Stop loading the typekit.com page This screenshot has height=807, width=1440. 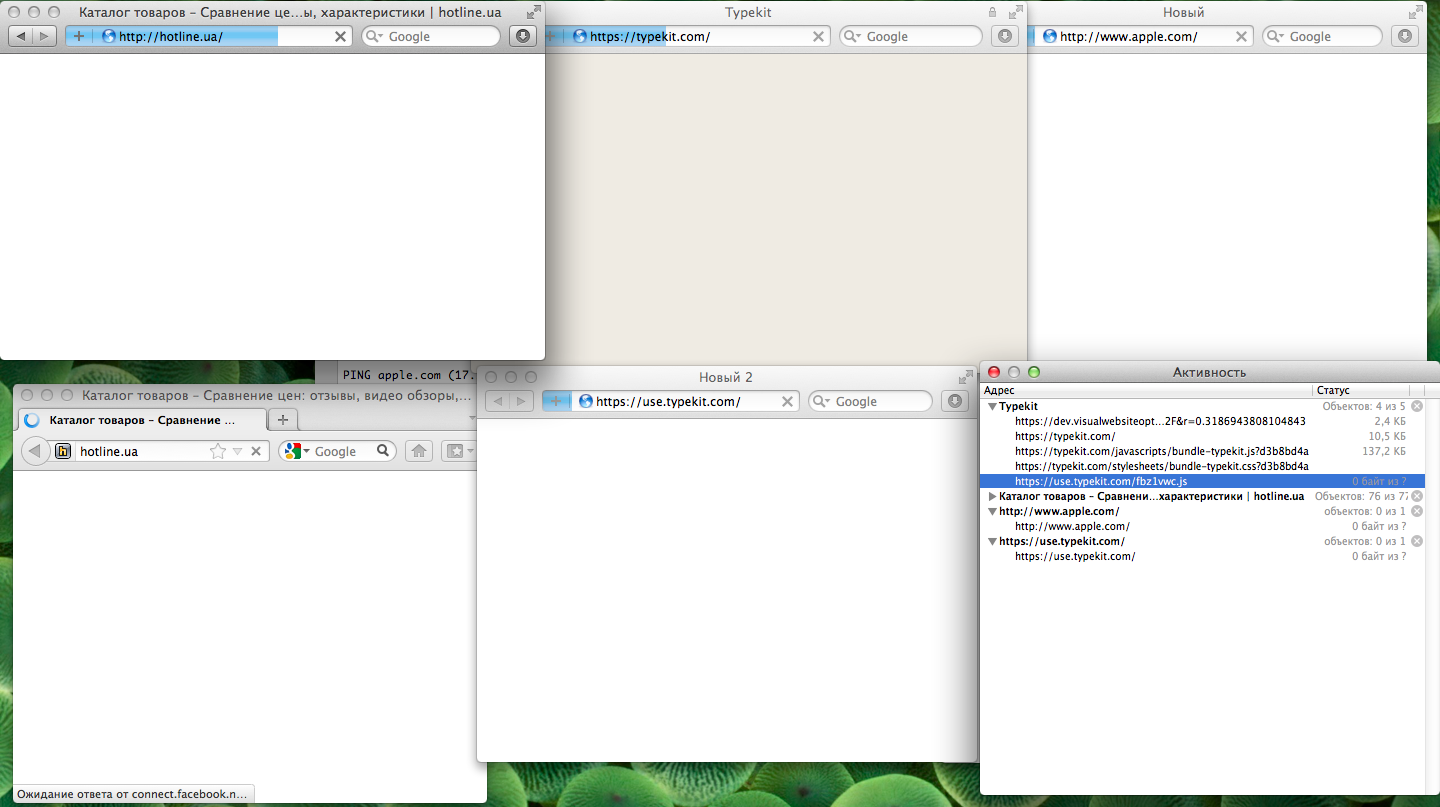pos(819,36)
